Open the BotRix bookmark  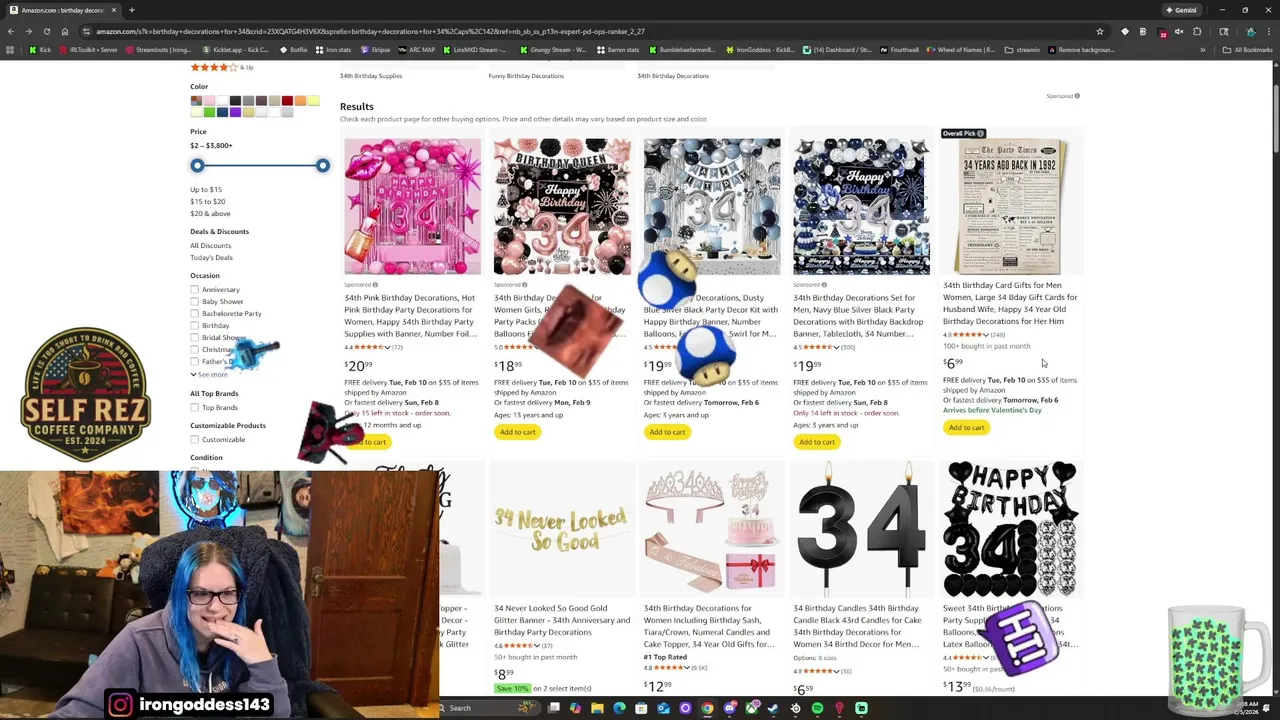point(294,49)
